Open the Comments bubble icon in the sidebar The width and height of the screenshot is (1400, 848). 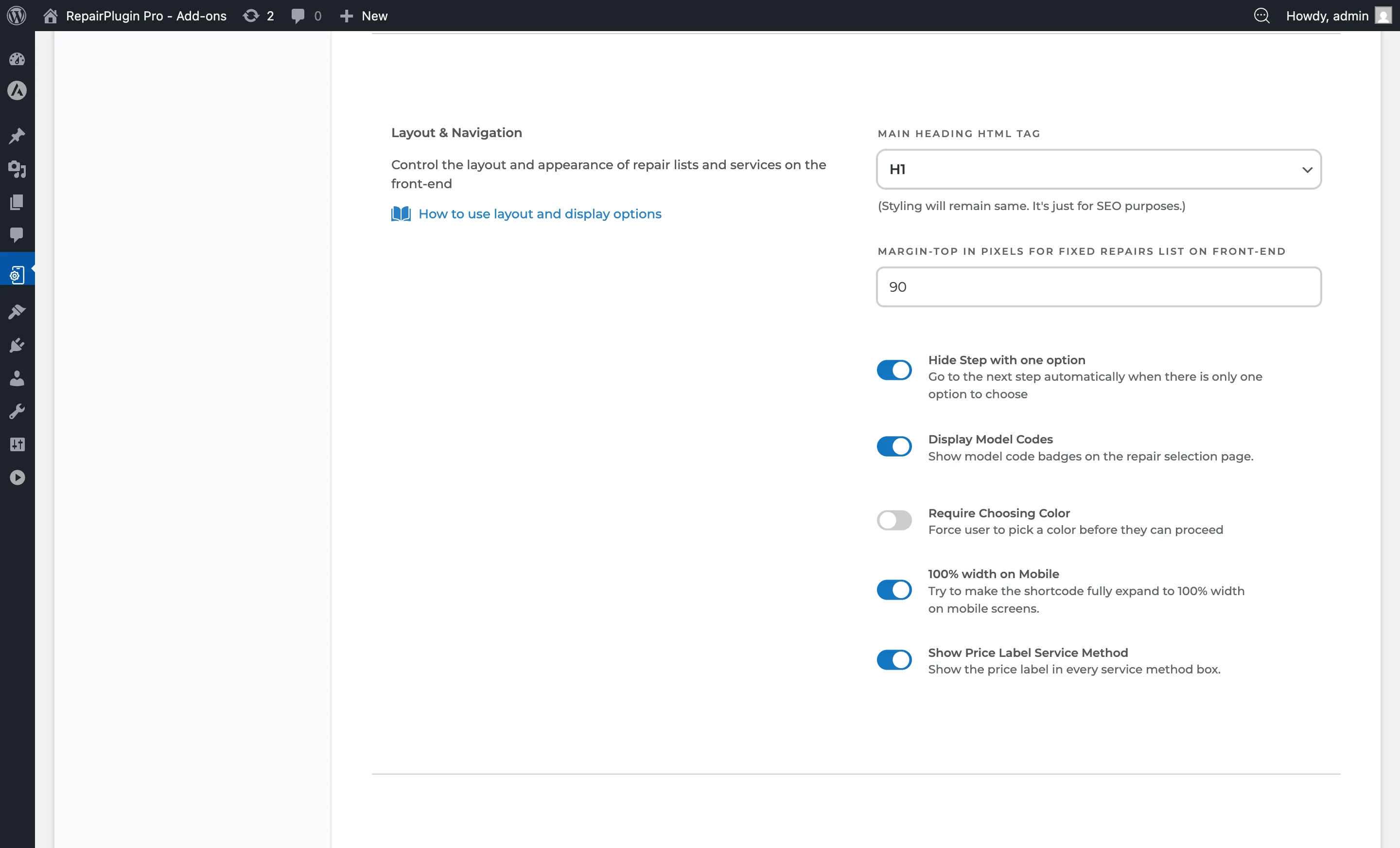coord(17,235)
